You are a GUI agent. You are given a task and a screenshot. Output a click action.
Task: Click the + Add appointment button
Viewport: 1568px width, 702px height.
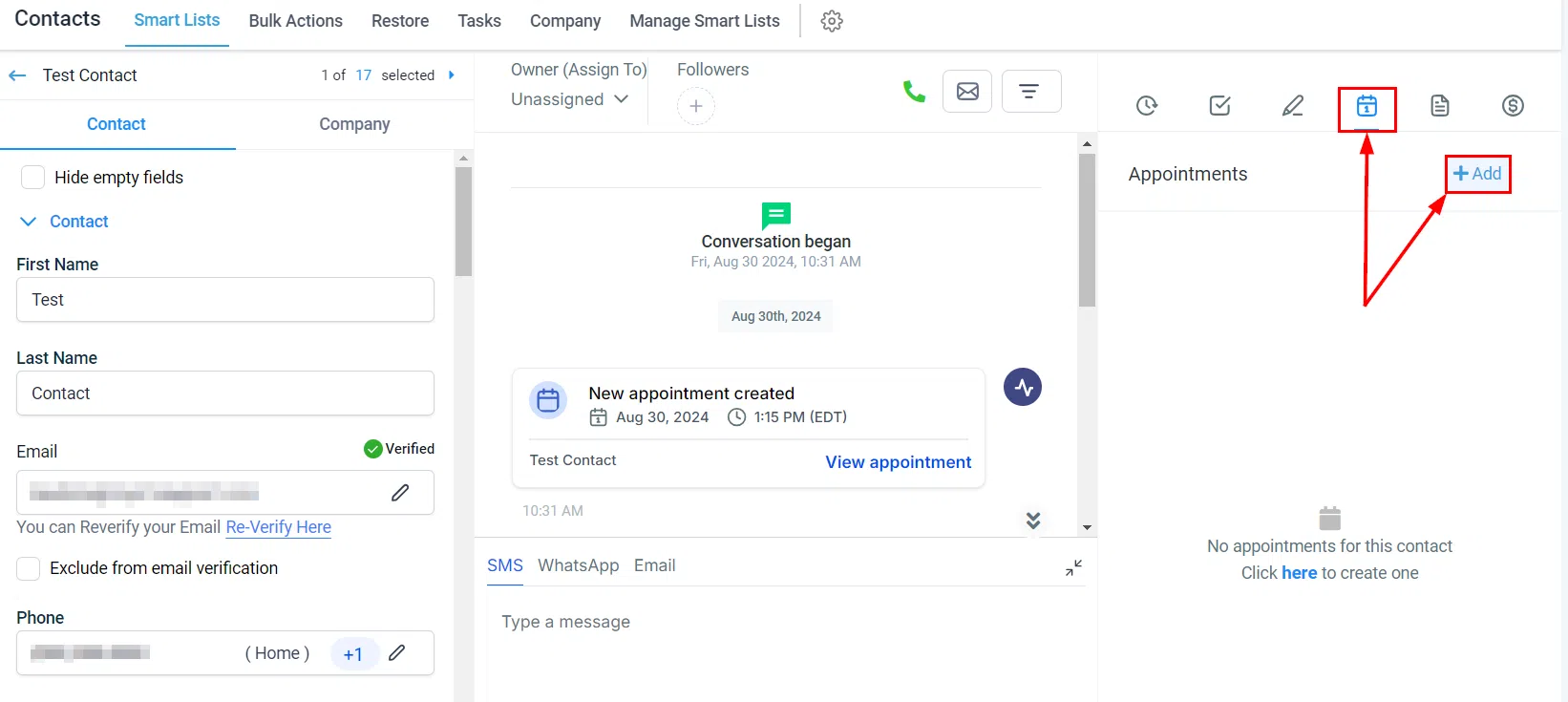[1477, 174]
